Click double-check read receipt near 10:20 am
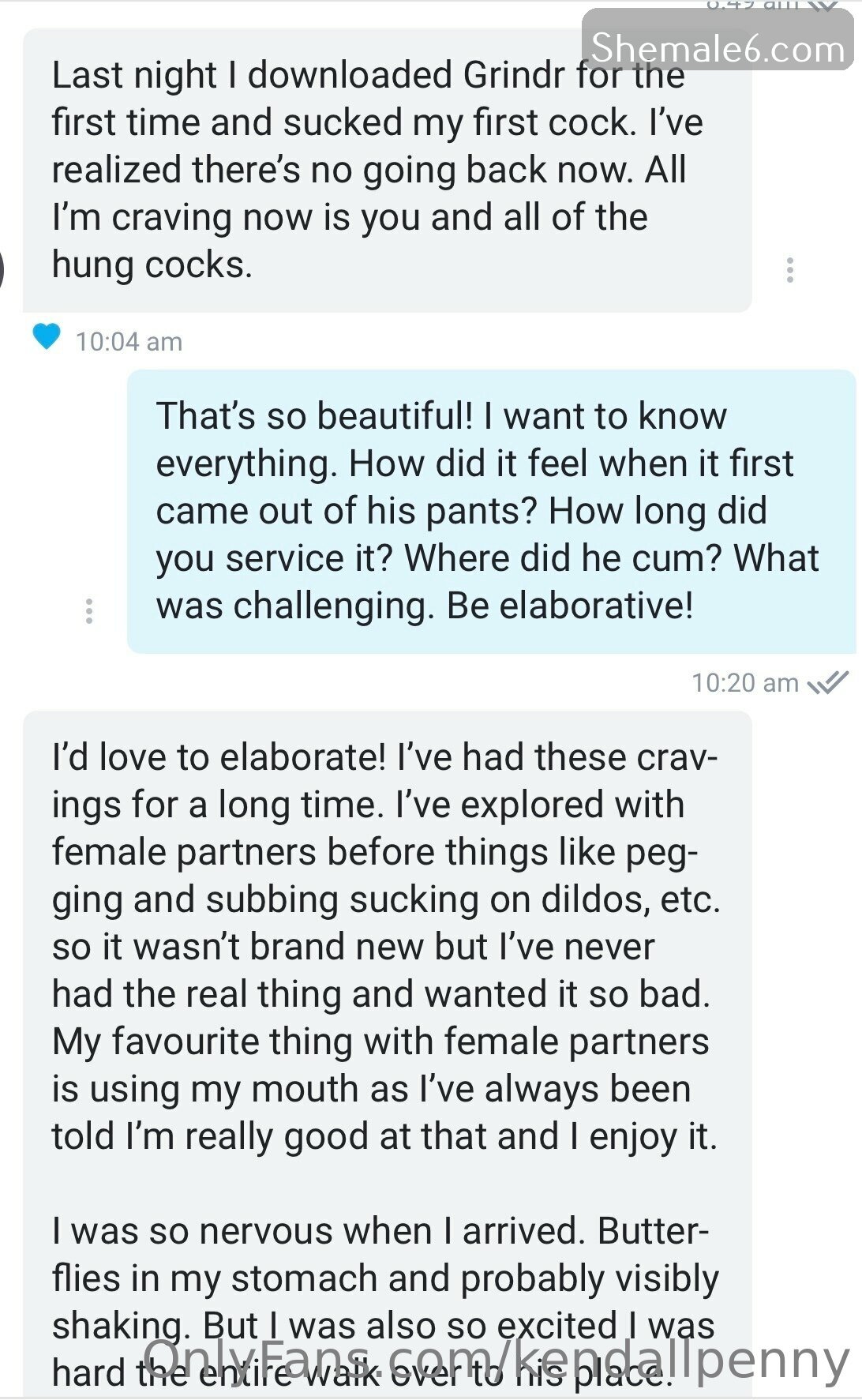 (x=827, y=682)
